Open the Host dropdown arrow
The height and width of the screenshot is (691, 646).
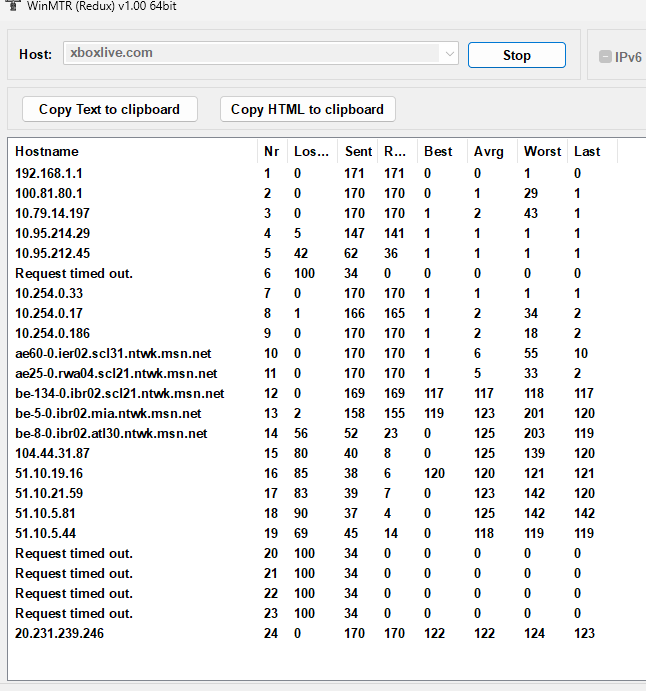pos(449,54)
